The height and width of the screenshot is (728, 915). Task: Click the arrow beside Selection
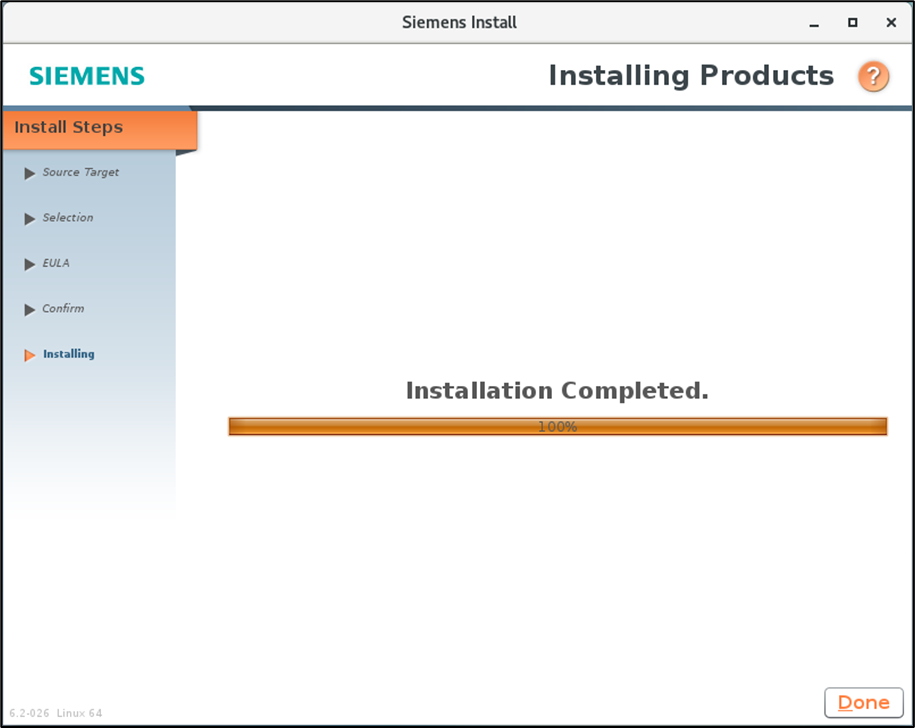point(30,219)
